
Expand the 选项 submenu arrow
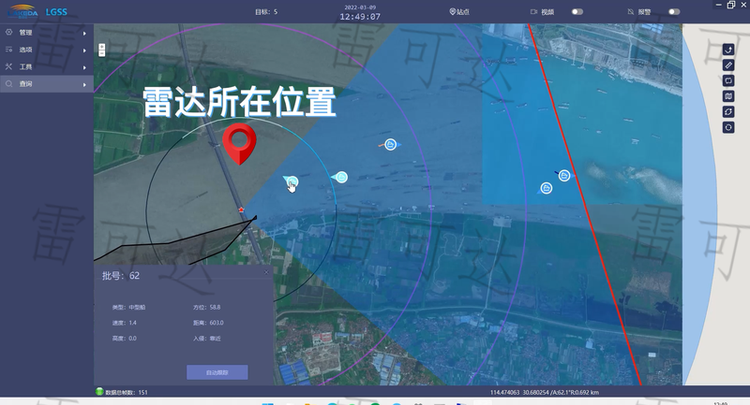(85, 50)
